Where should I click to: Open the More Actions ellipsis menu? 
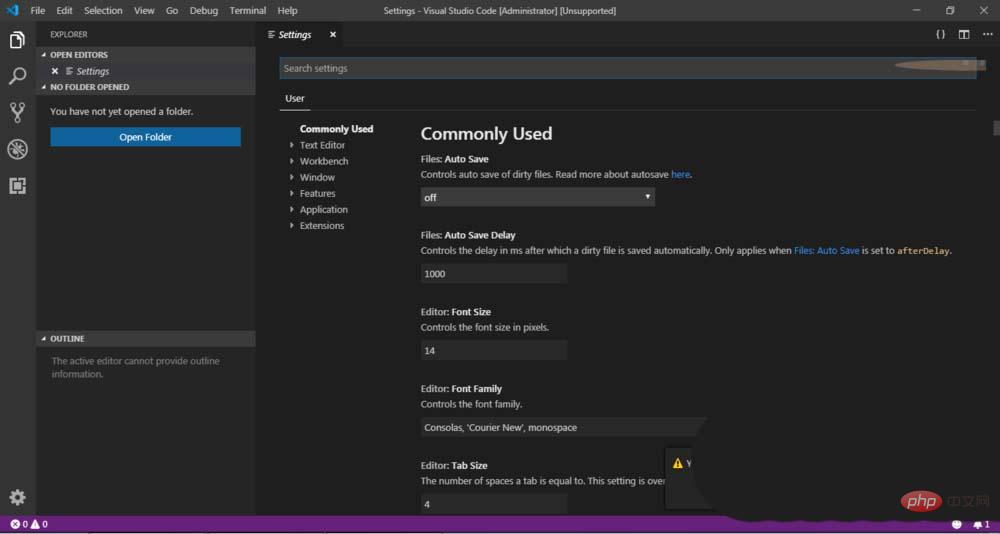(986, 35)
